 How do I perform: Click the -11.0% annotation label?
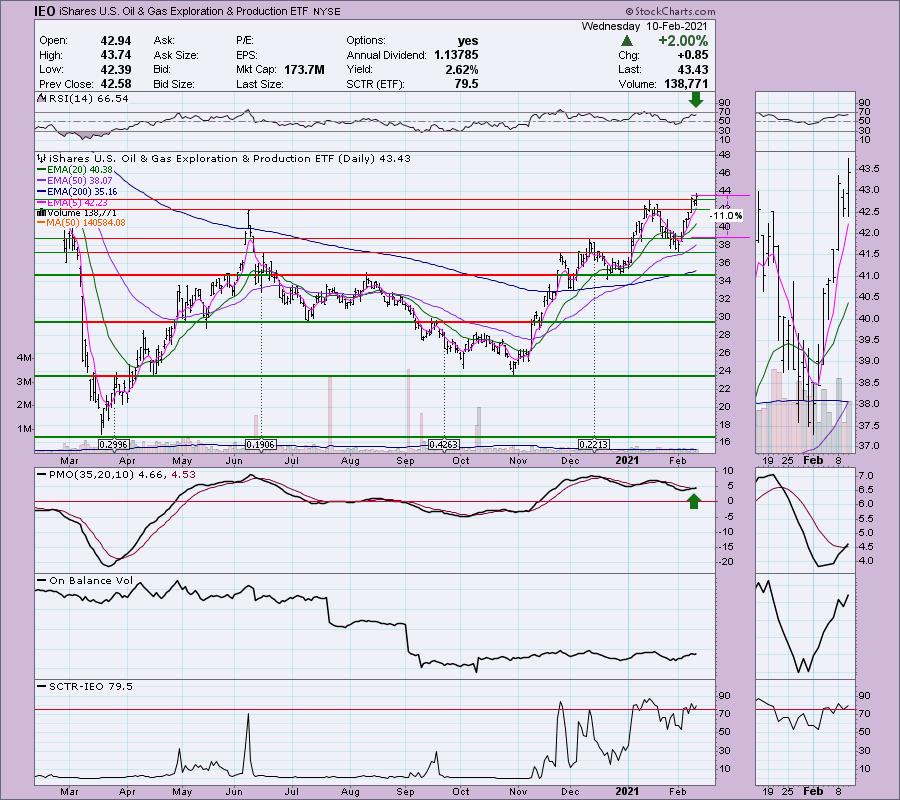726,216
